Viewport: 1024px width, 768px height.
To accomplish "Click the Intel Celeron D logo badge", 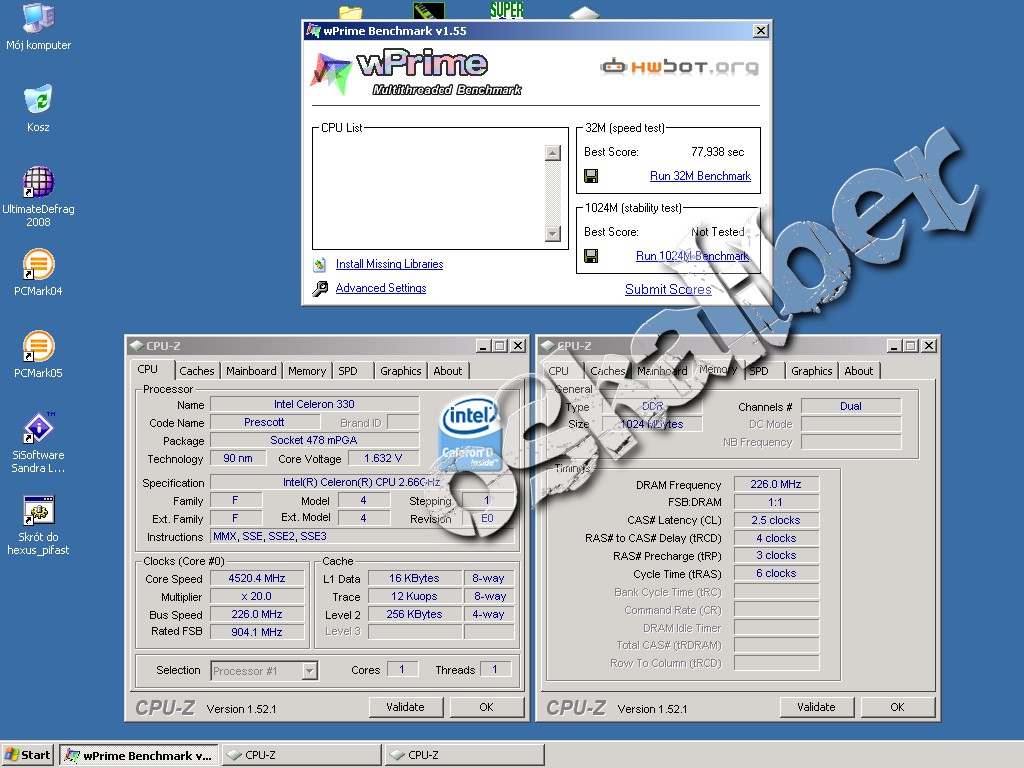I will click(471, 434).
